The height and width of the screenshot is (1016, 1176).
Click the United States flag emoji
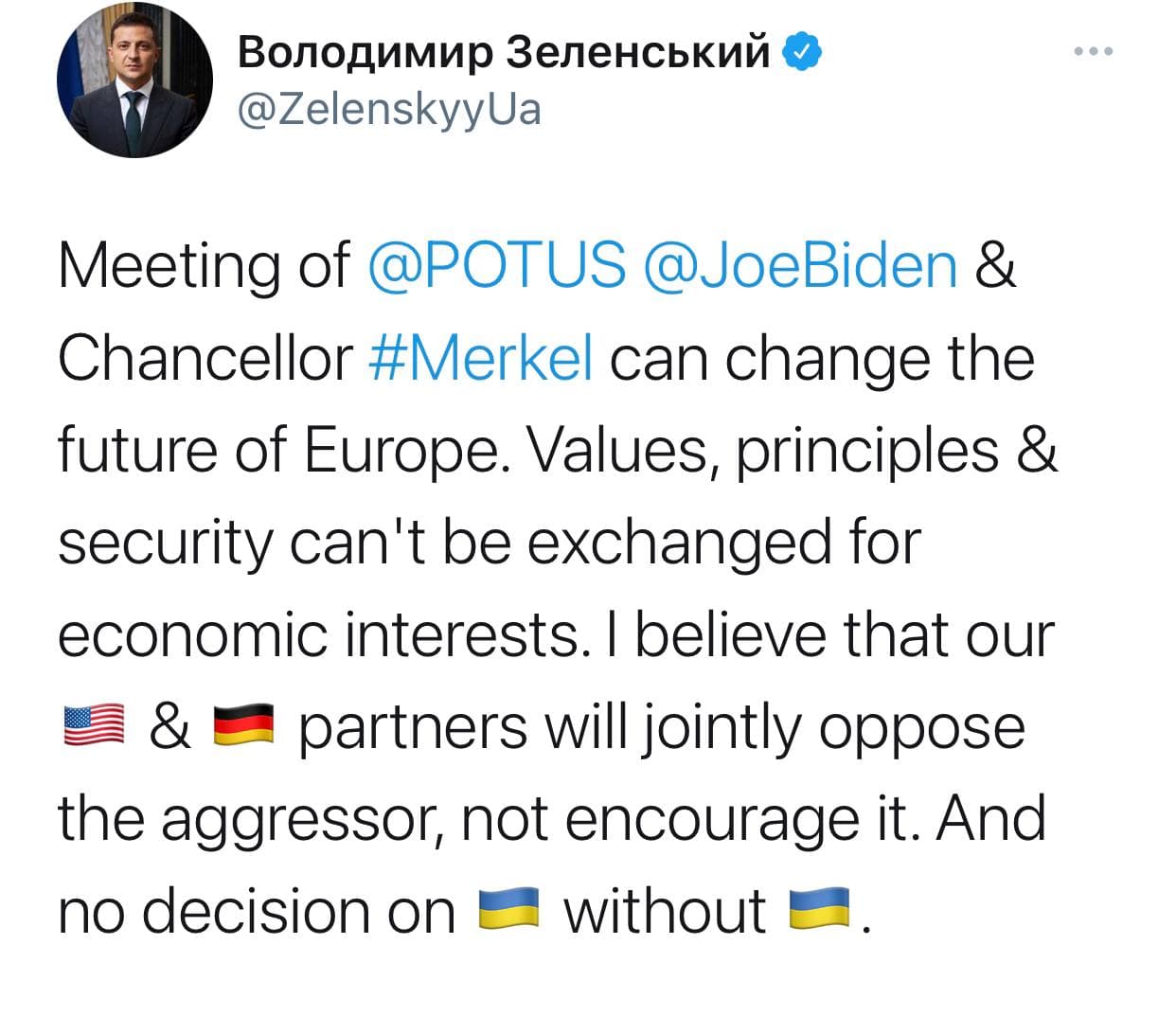95,727
